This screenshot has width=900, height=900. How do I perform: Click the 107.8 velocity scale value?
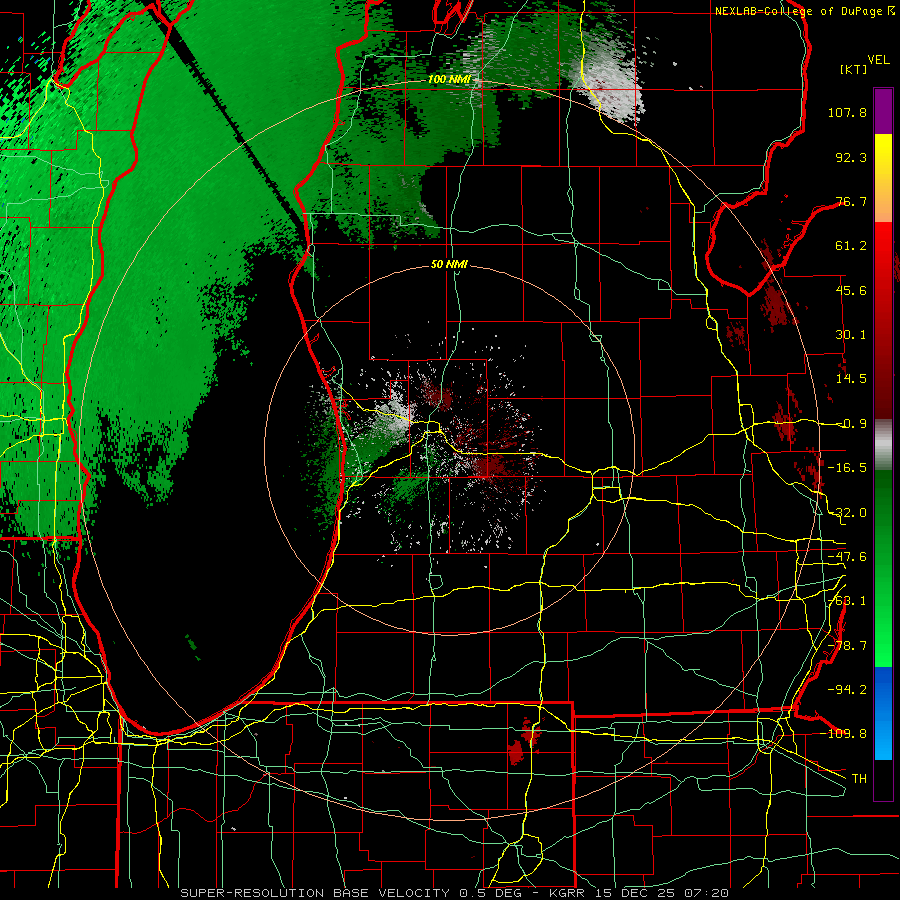tap(847, 112)
